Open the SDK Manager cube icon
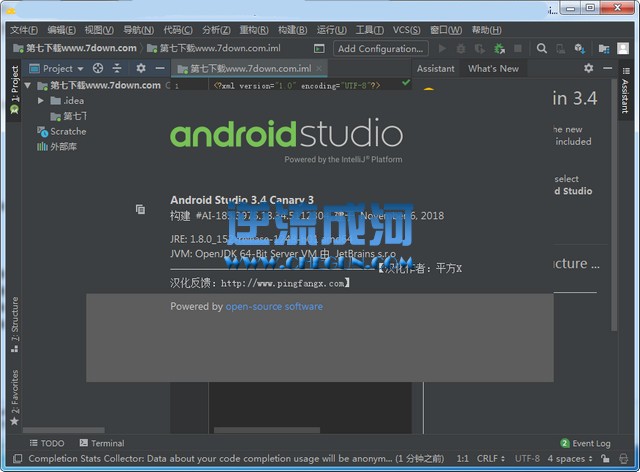 (580, 49)
